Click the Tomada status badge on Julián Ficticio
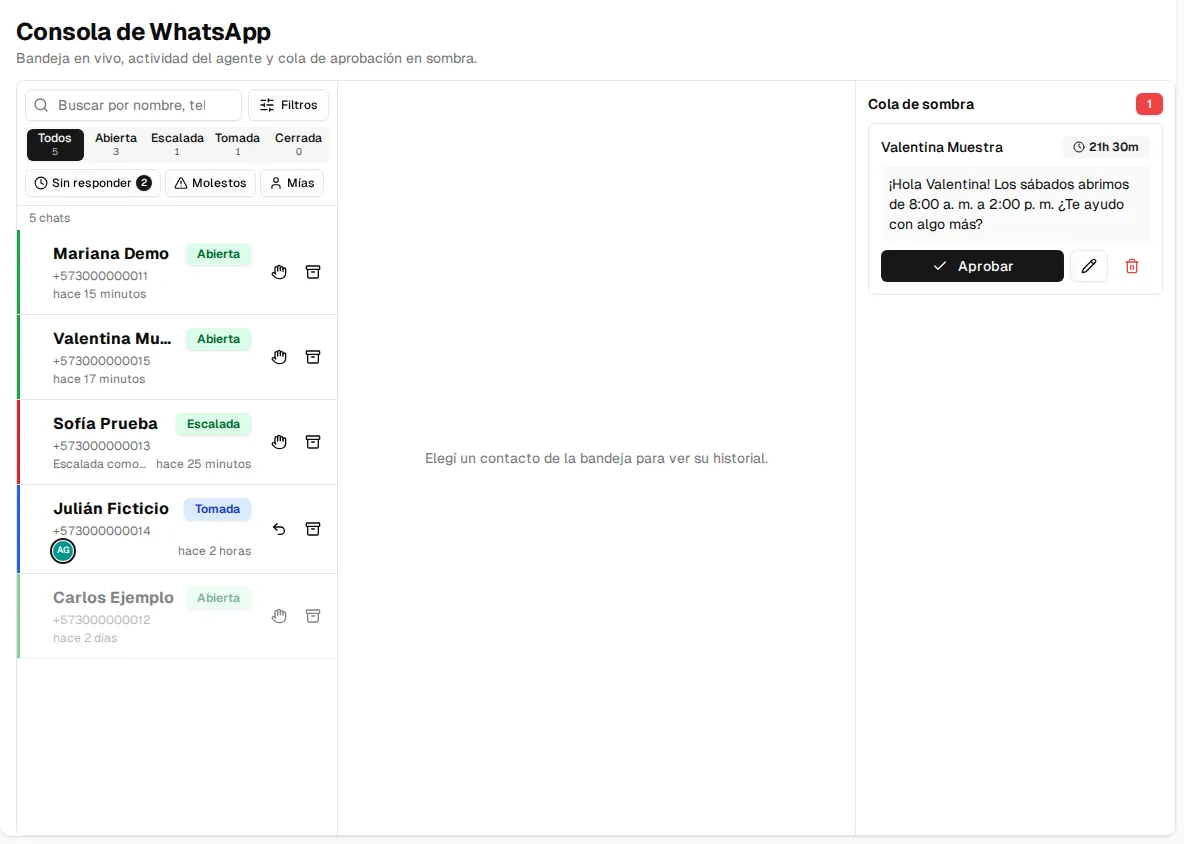This screenshot has width=1184, height=844. (x=217, y=509)
